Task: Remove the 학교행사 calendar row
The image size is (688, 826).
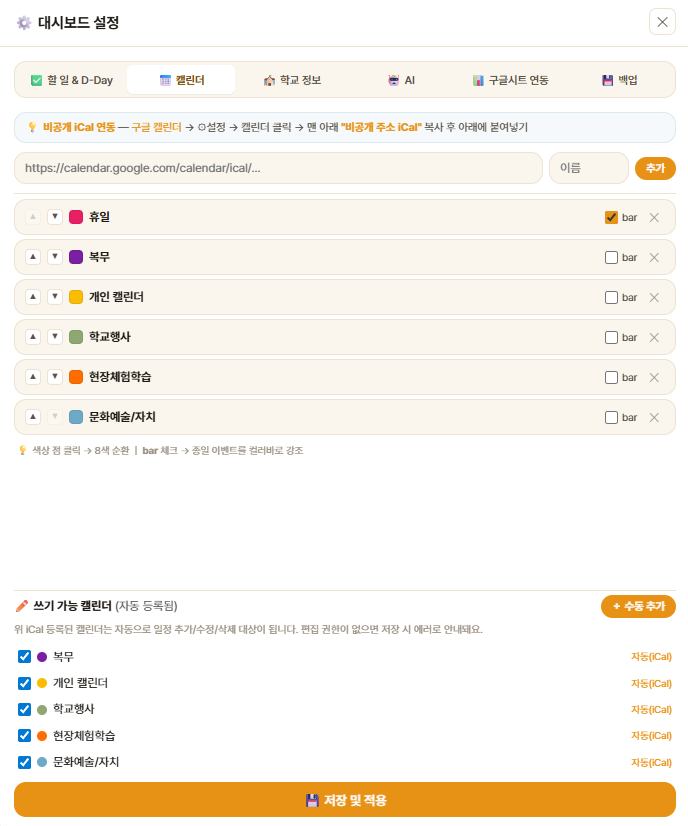Action: coord(654,338)
